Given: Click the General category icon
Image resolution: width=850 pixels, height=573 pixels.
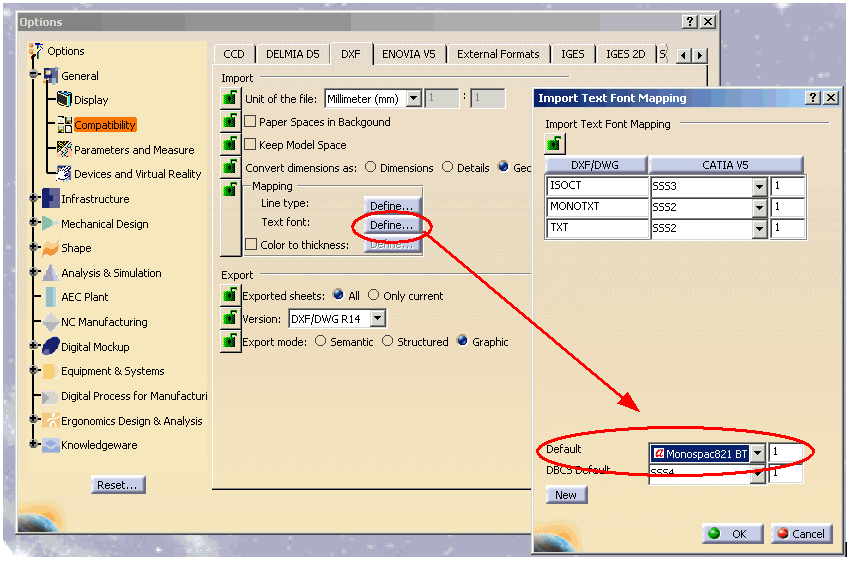Looking at the screenshot, I should point(51,75).
